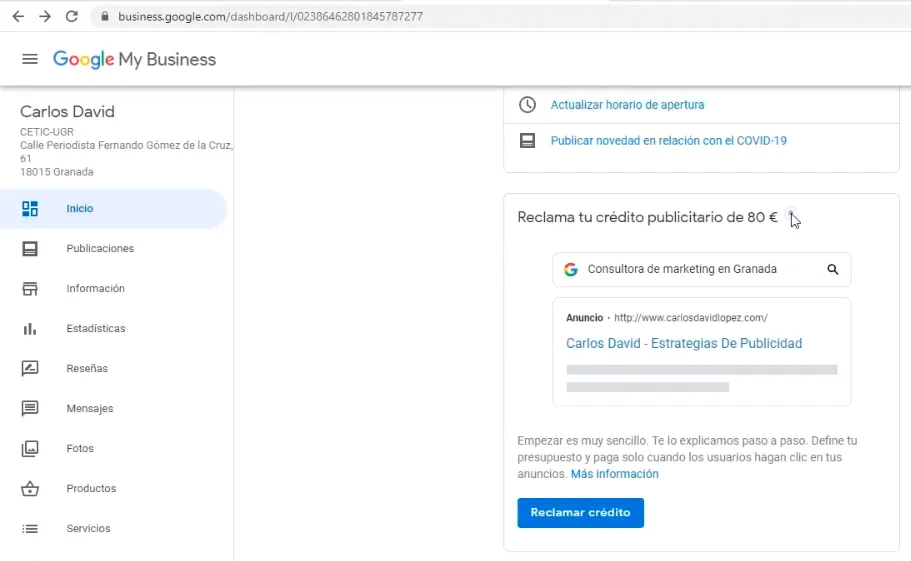Click the Reclama tu crédito publicitario heading
The image size is (911, 561).
pyautogui.click(x=647, y=217)
